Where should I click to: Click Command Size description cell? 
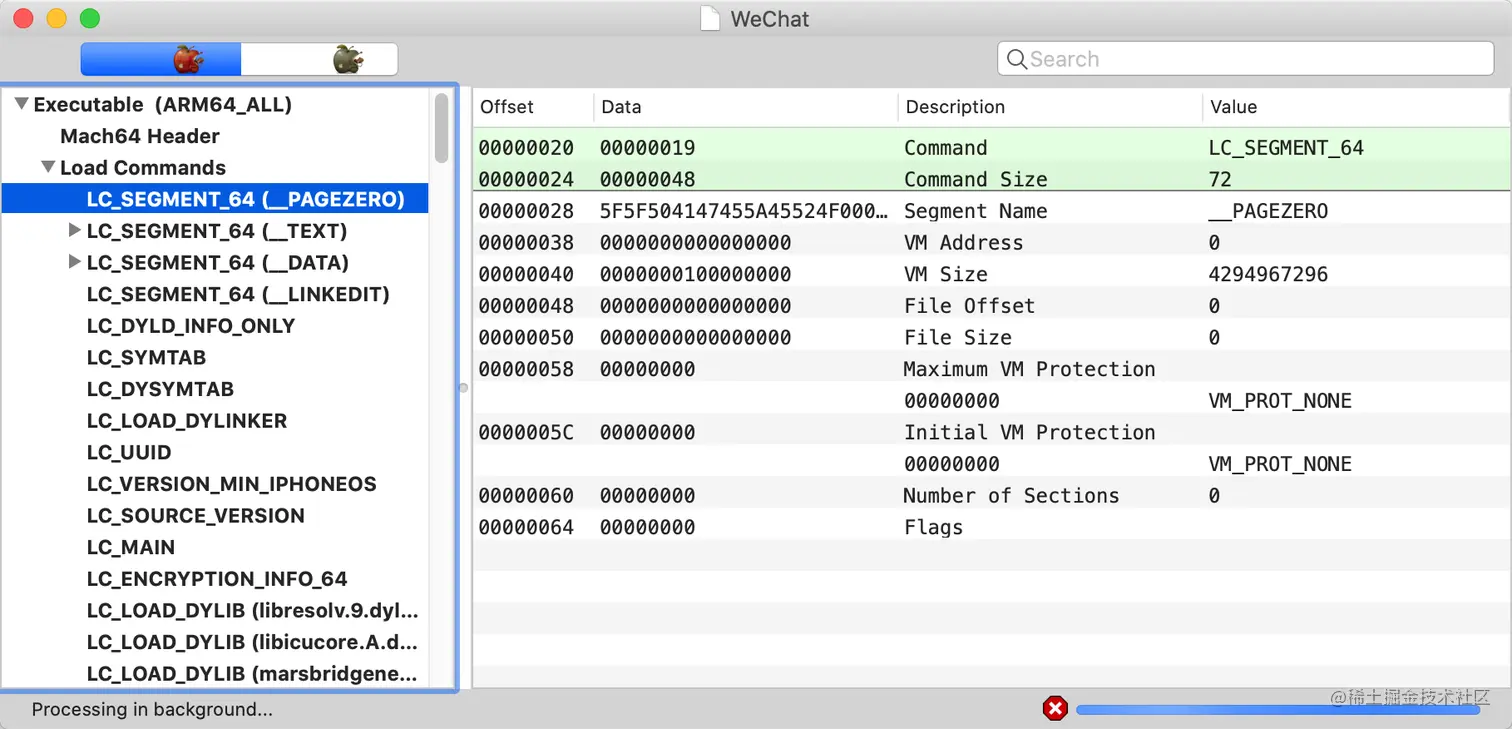[976, 180]
